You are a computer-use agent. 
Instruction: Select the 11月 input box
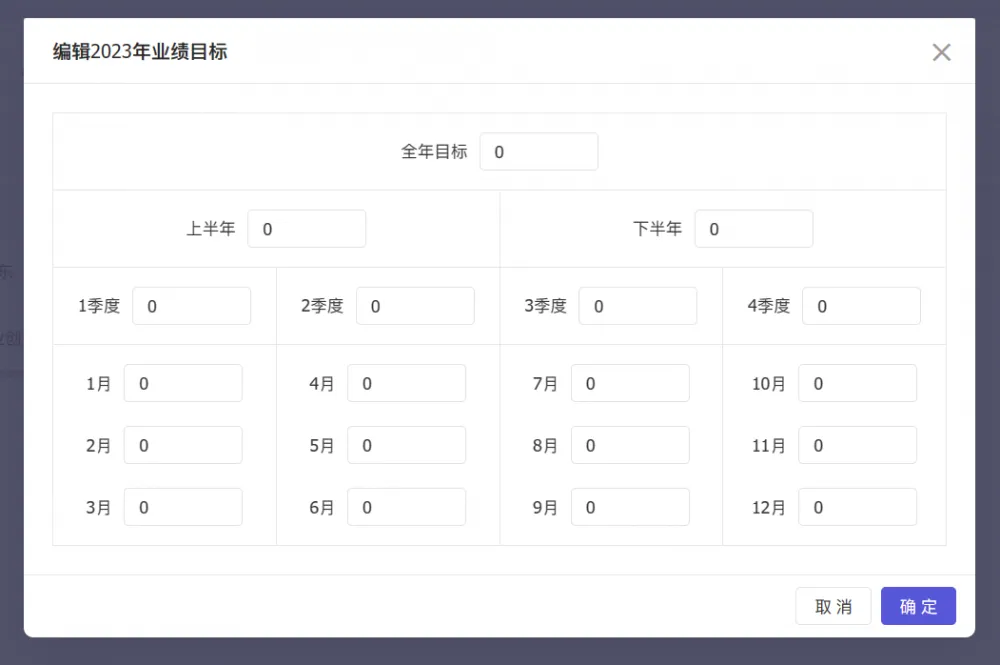858,445
